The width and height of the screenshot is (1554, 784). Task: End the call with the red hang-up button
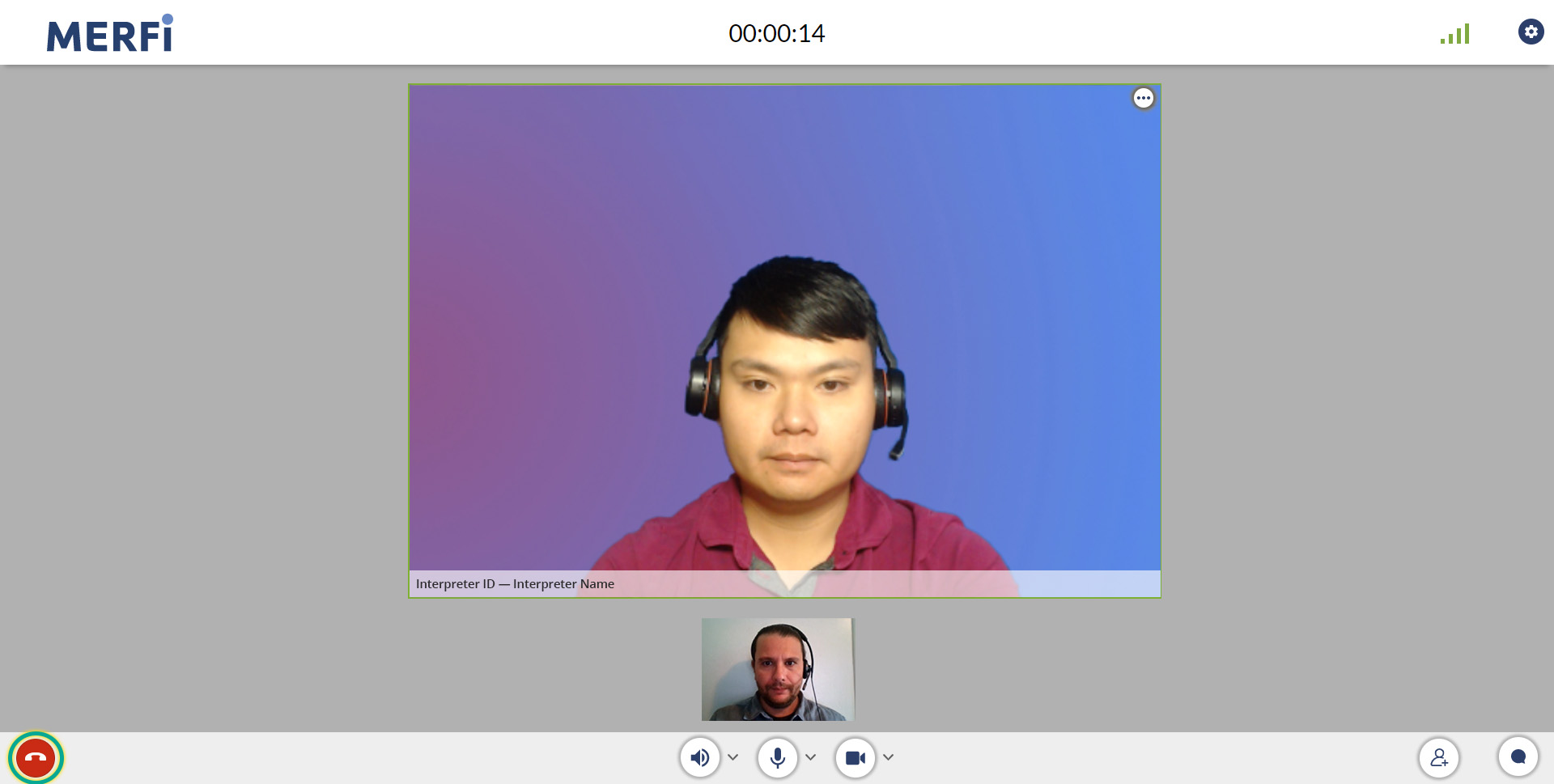36,758
